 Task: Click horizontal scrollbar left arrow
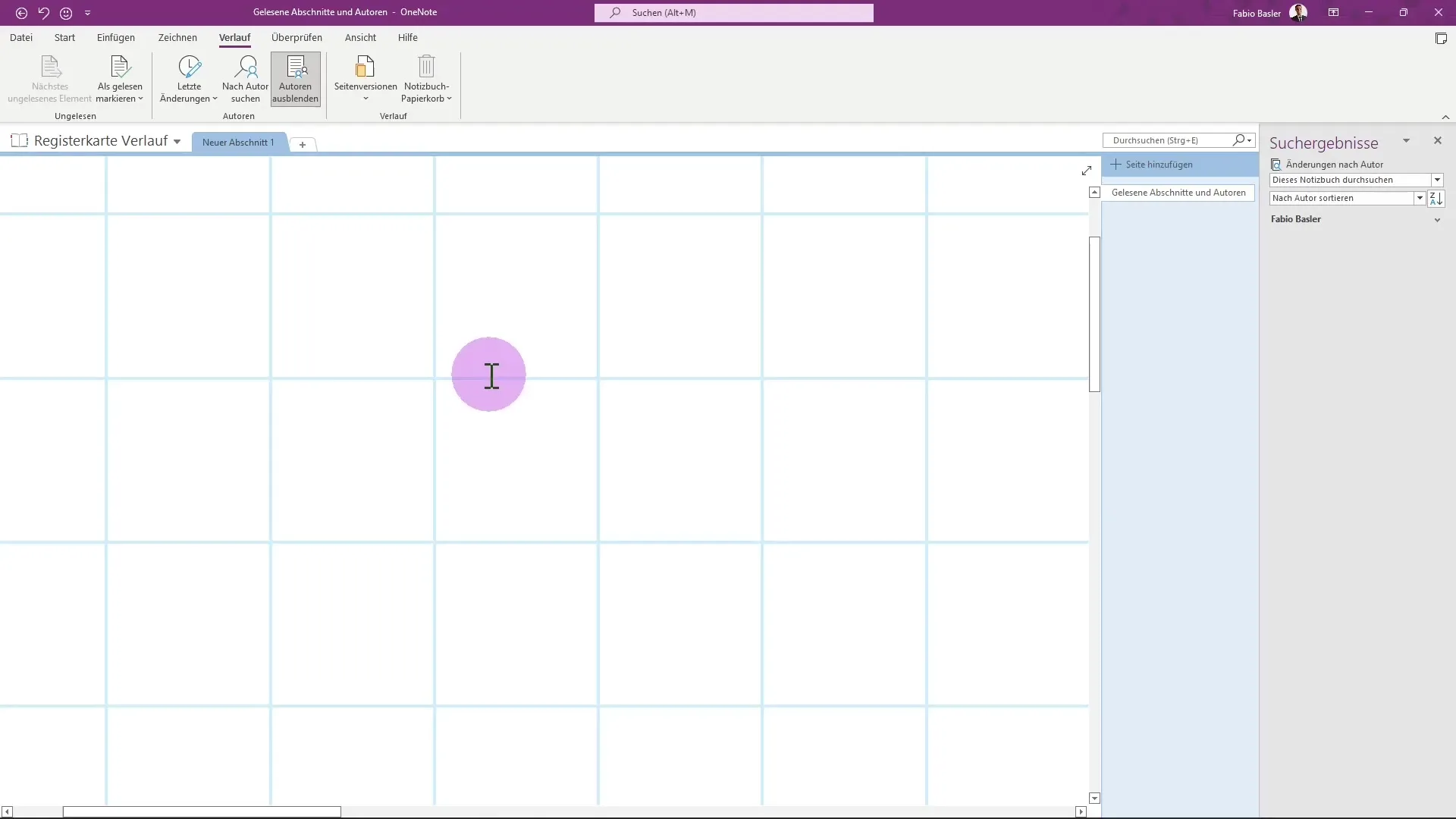tap(7, 811)
